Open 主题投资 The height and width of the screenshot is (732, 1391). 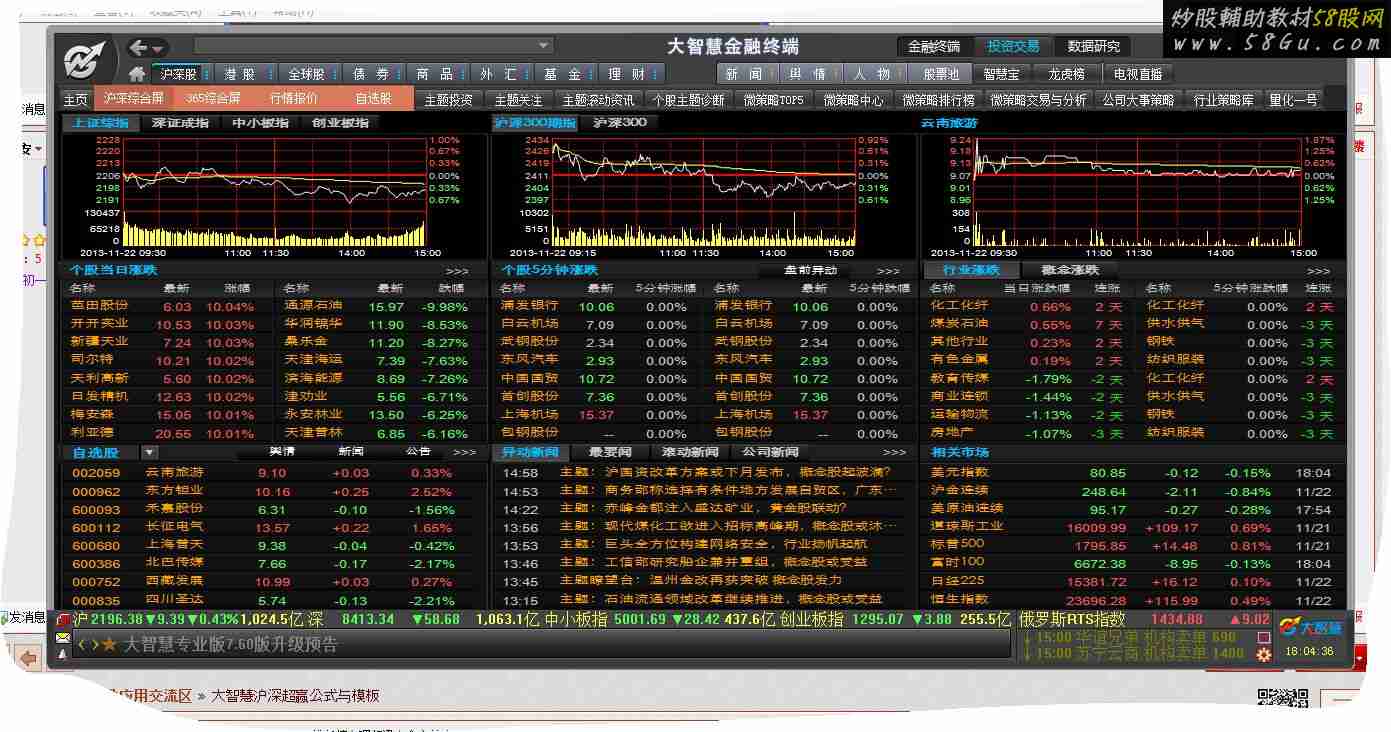448,100
